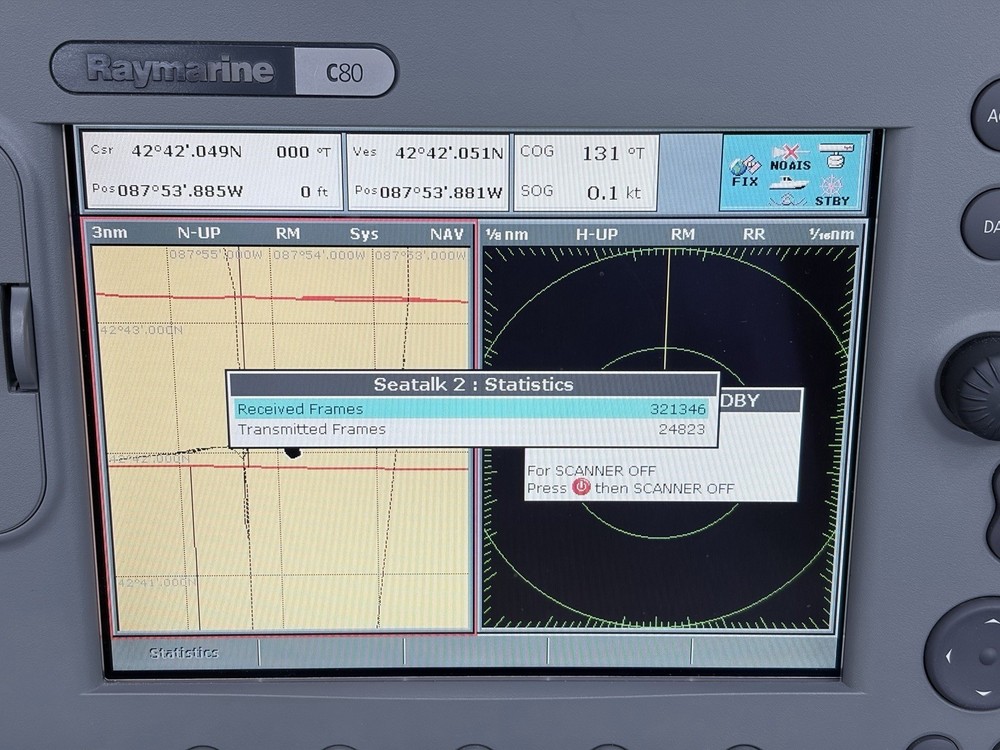Select cursor range 0 ft

[x=314, y=191]
